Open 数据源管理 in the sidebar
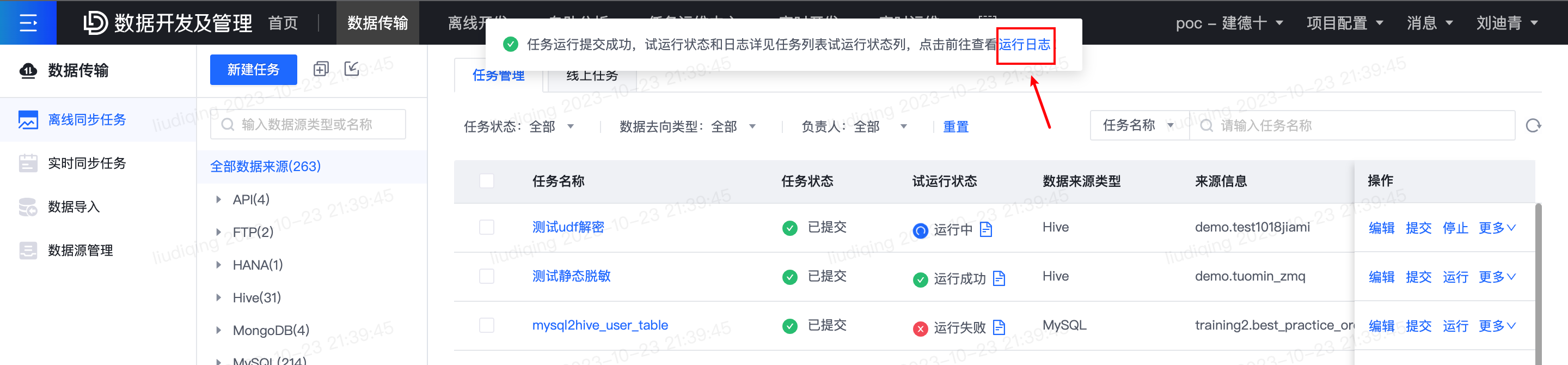This screenshot has height=365, width=1568. click(x=81, y=251)
